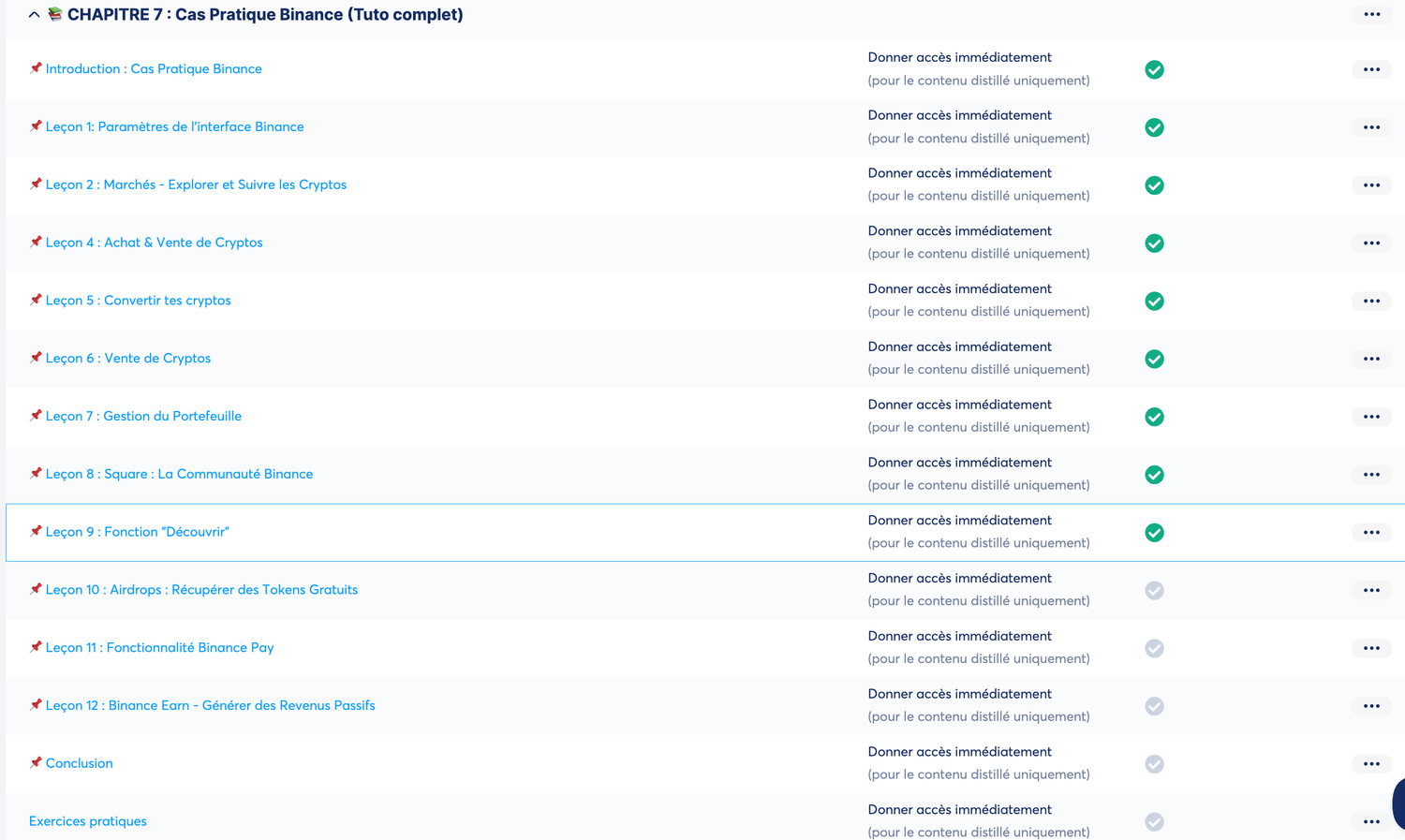Toggle green check for Leçon 7

(x=1155, y=417)
